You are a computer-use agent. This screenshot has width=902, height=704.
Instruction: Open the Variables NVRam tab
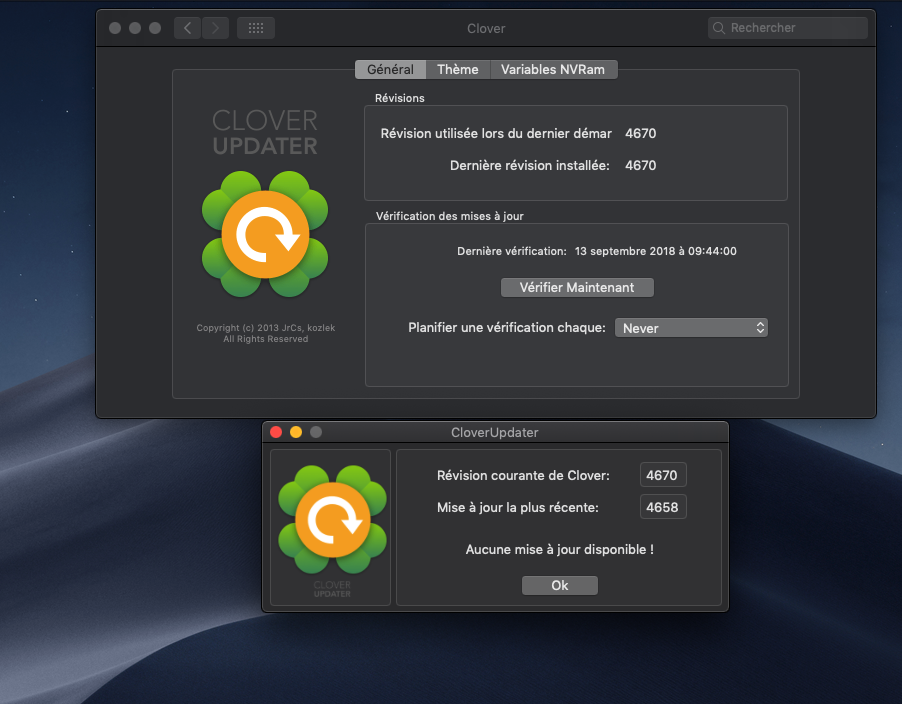click(553, 70)
